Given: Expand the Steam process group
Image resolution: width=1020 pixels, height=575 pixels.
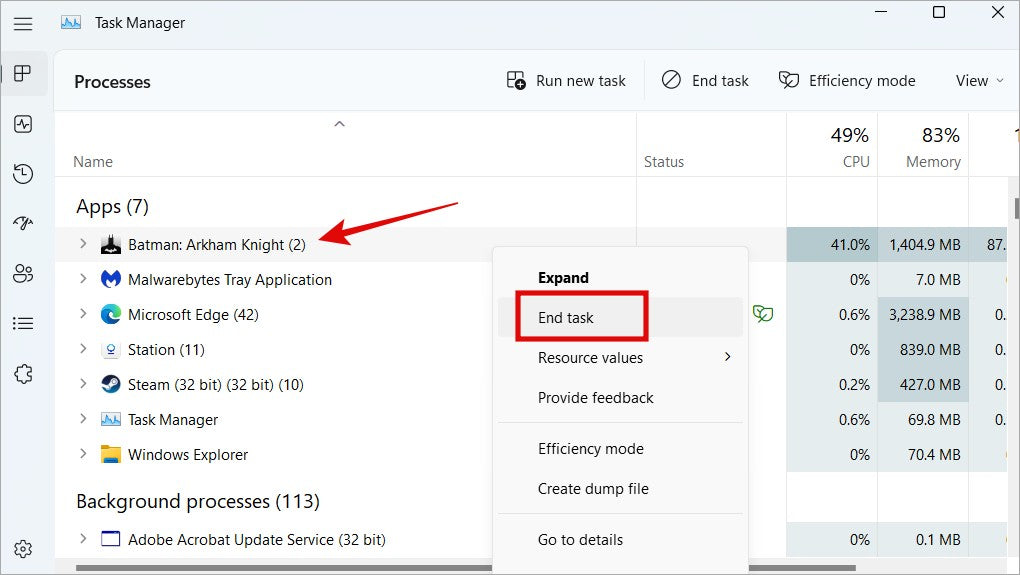Looking at the screenshot, I should (x=83, y=385).
